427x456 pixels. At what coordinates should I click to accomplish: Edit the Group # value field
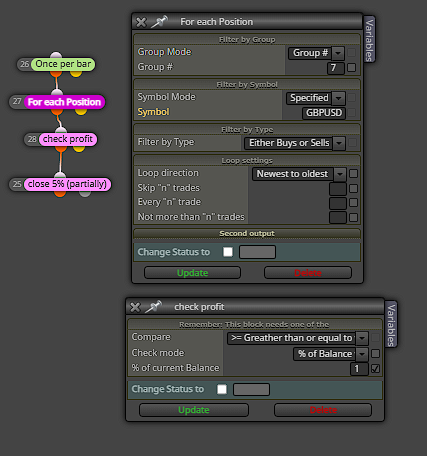click(336, 68)
